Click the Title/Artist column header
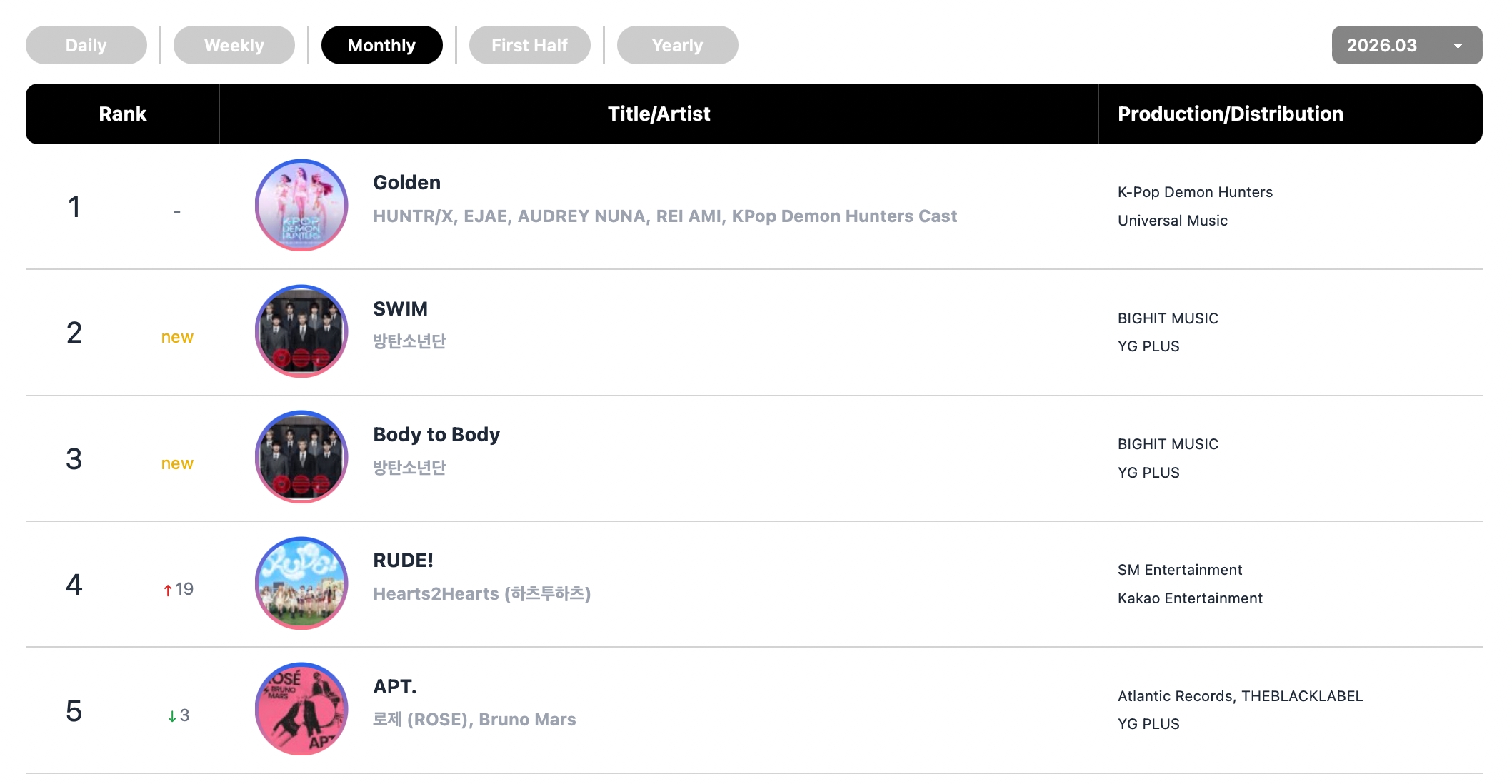 point(659,114)
